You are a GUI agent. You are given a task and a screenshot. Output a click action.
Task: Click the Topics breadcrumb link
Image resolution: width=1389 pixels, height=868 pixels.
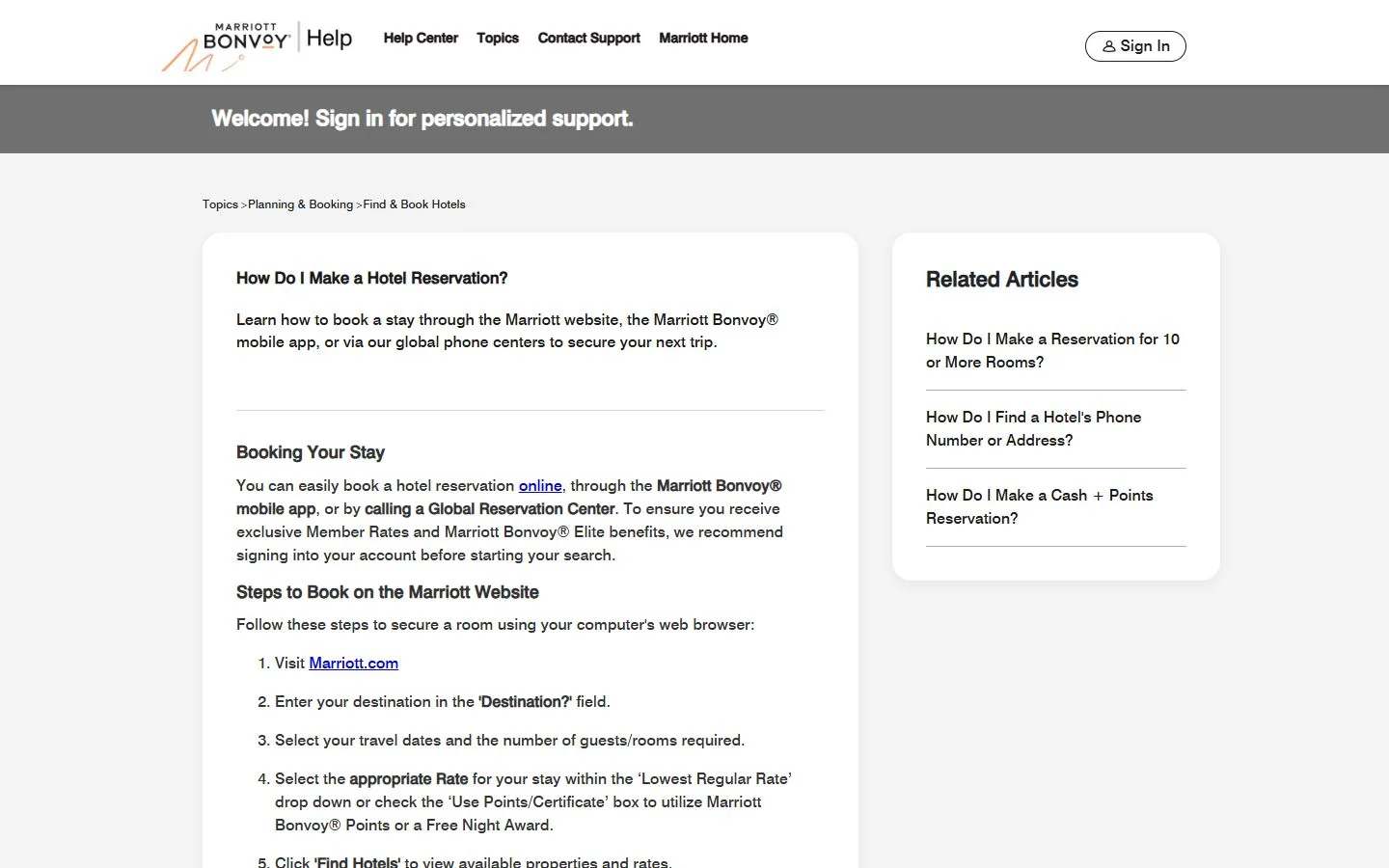coord(220,204)
